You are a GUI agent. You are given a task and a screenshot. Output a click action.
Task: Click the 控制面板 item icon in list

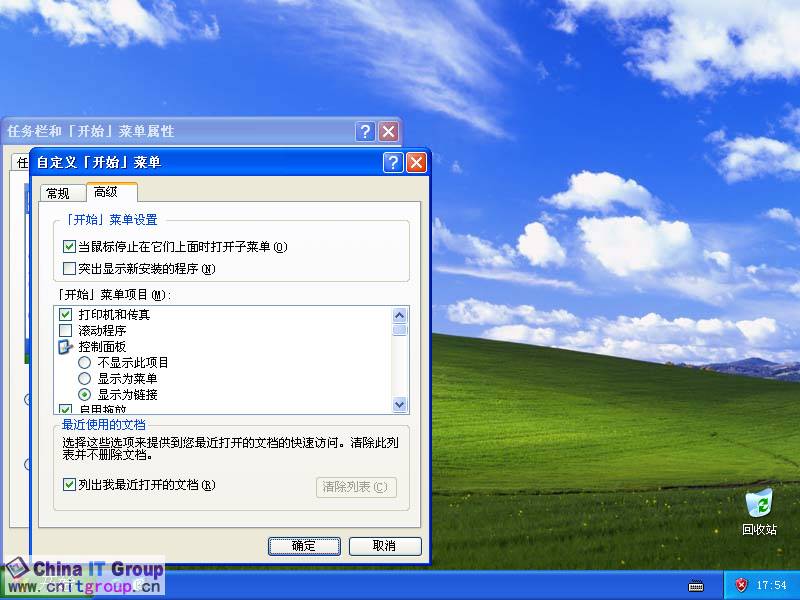point(65,347)
